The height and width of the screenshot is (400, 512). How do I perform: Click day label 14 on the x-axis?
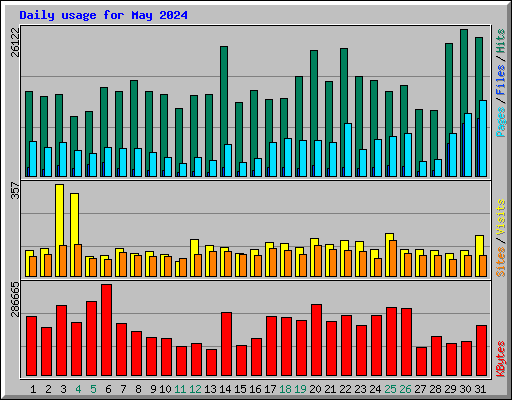click(225, 389)
